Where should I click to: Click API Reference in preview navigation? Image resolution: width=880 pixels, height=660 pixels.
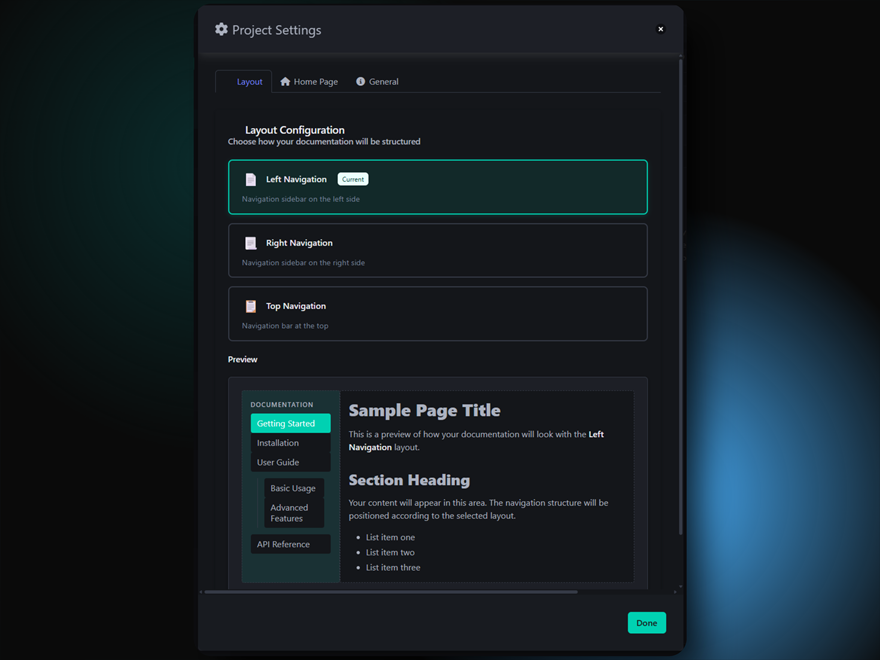click(x=290, y=544)
